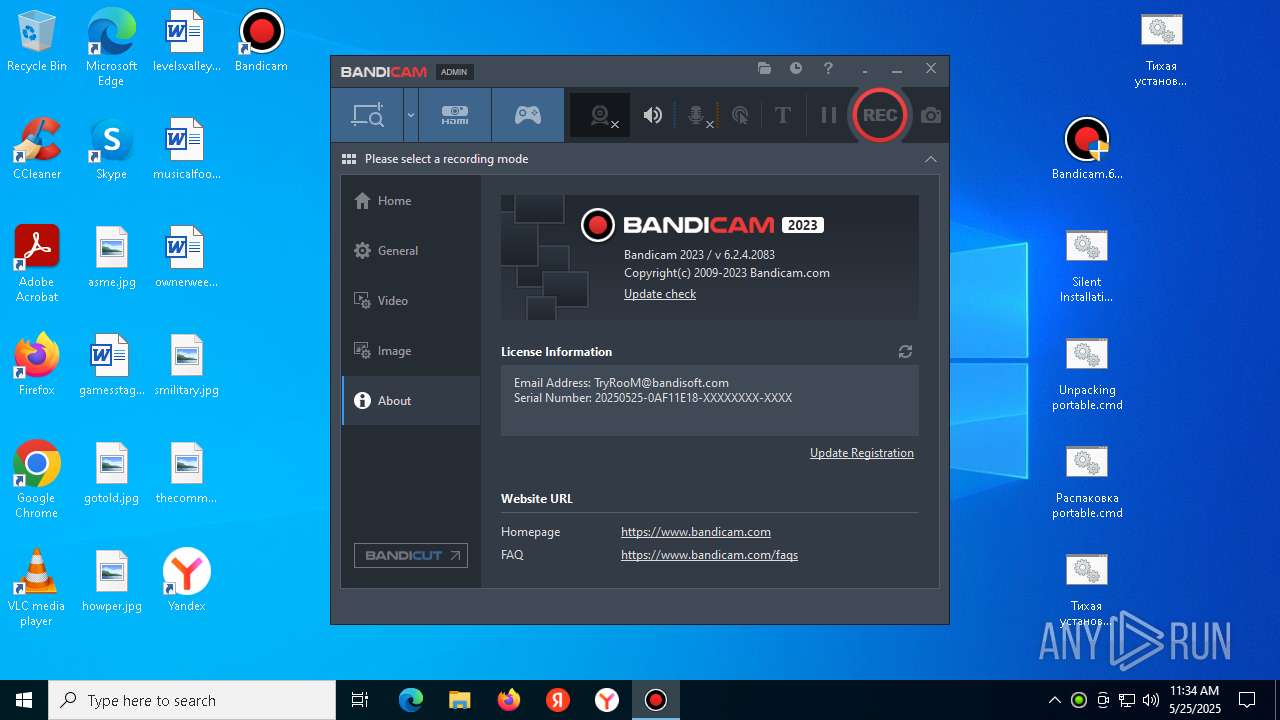Select the asme.jpg desktop file
Viewport: 1280px width, 720px height.
(111, 257)
